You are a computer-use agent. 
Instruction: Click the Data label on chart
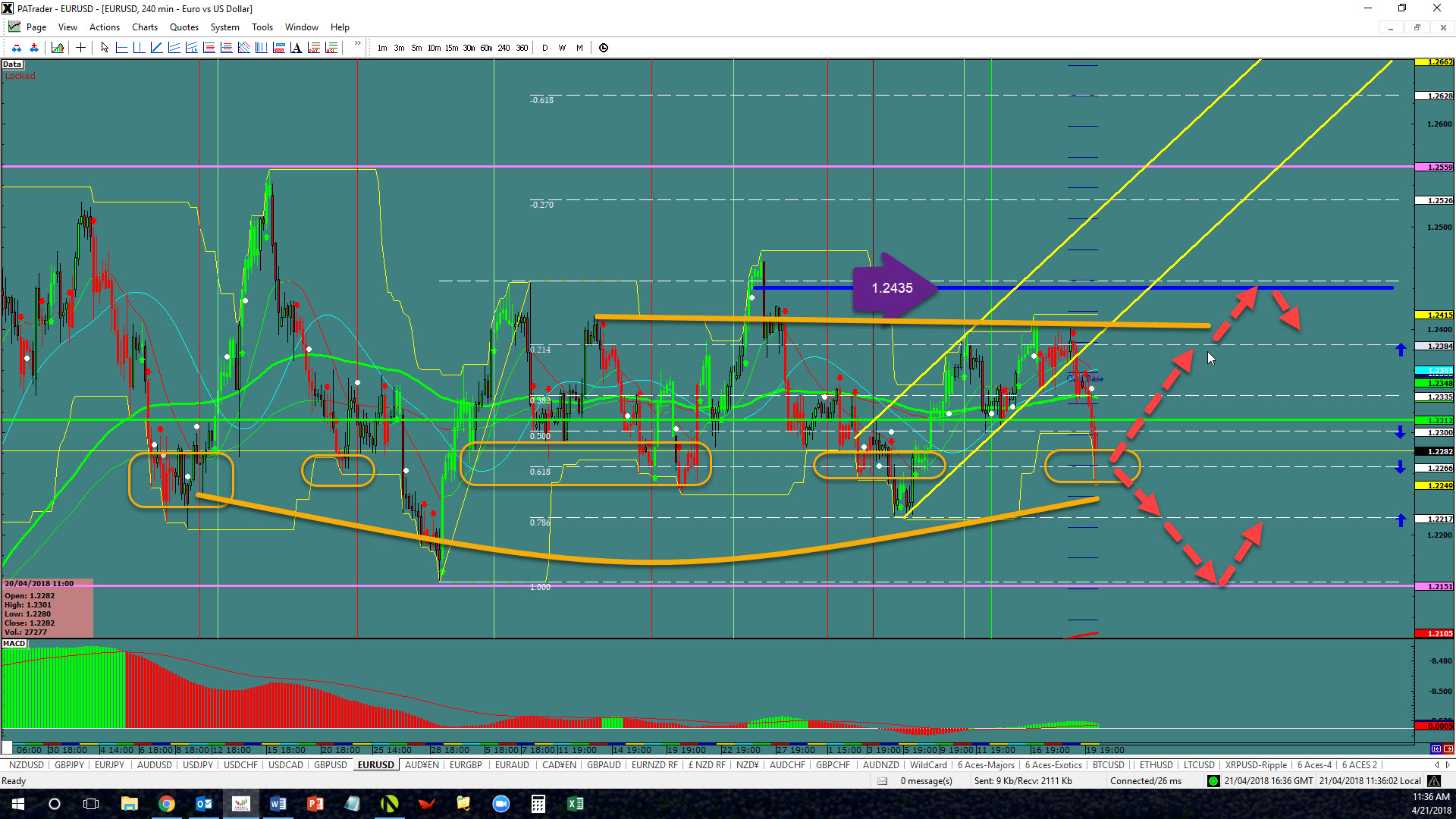pyautogui.click(x=12, y=64)
